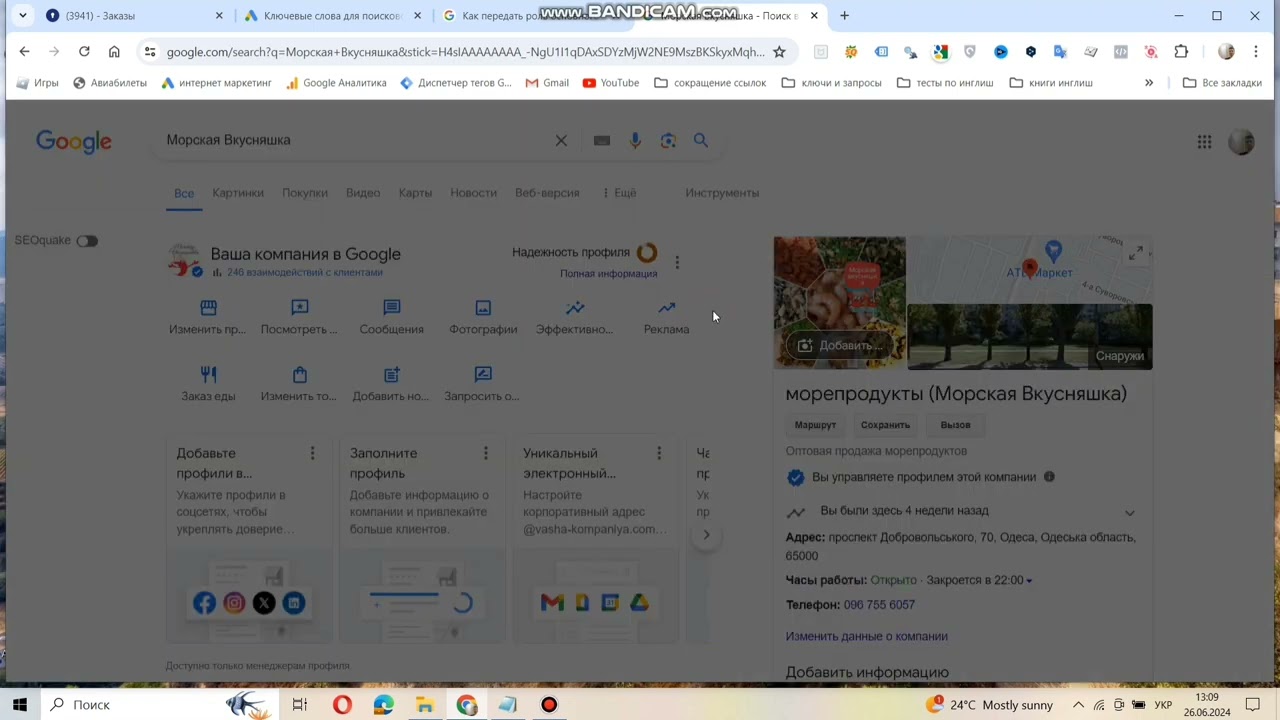Show more bookmarks chevron
Screen dimensions: 1280x720
[x=1149, y=83]
